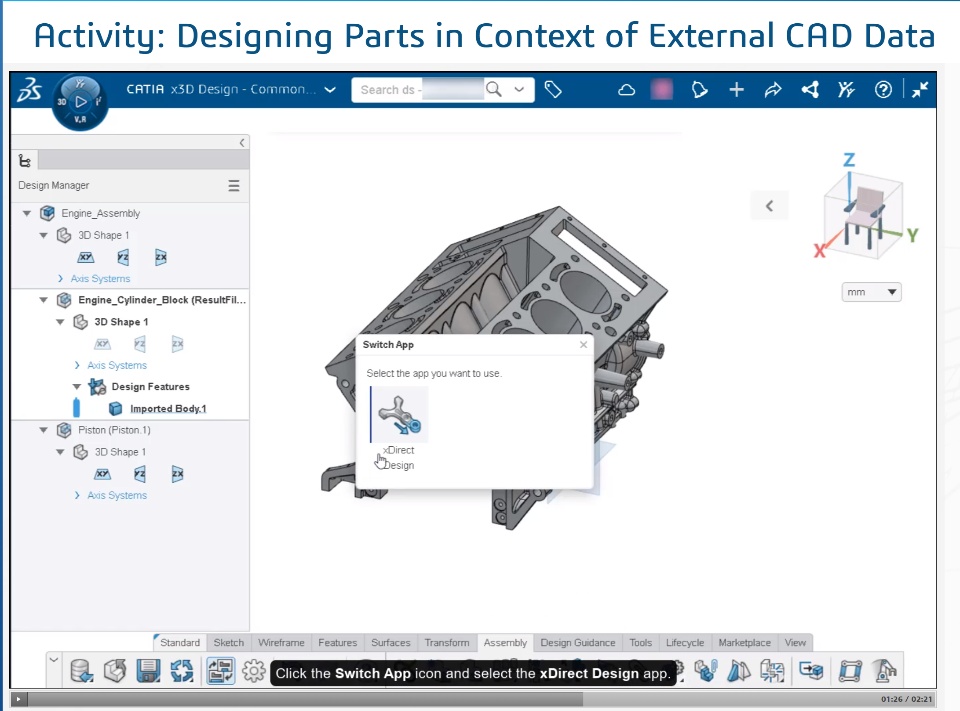
Task: Switch to the Surfaces tab
Action: 391,642
